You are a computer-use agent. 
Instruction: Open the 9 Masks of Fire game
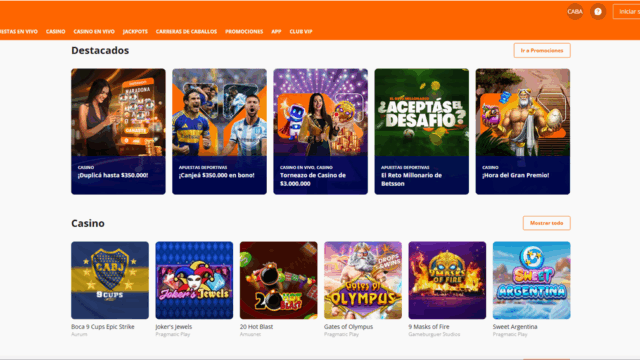pyautogui.click(x=447, y=280)
